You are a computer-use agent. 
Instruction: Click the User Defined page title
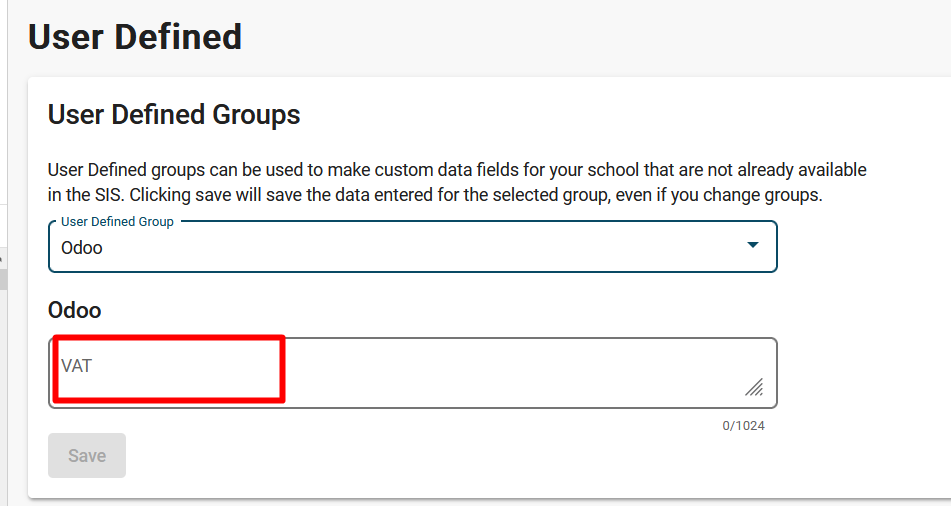tap(135, 37)
